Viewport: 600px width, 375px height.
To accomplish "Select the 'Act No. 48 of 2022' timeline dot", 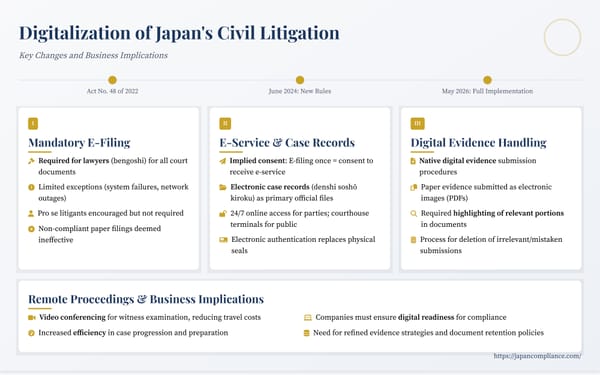I will coord(112,80).
